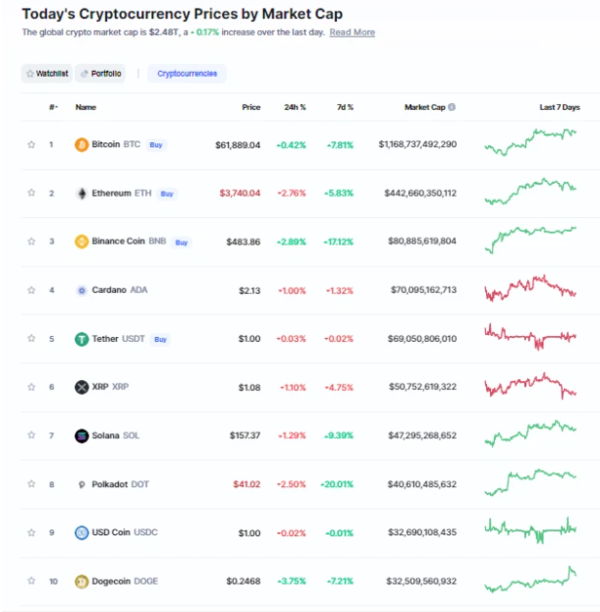Click the Bitcoin last 7 days sparkline

[531, 142]
